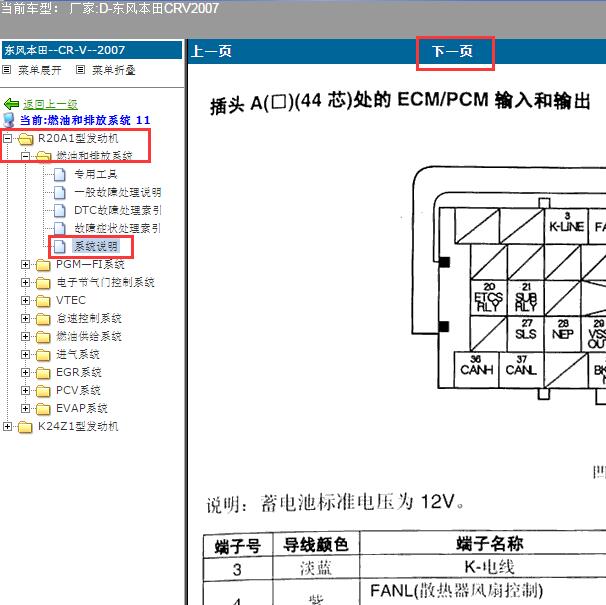
Task: Expand the 怠速控制系统 folder
Action: pyautogui.click(x=26, y=318)
